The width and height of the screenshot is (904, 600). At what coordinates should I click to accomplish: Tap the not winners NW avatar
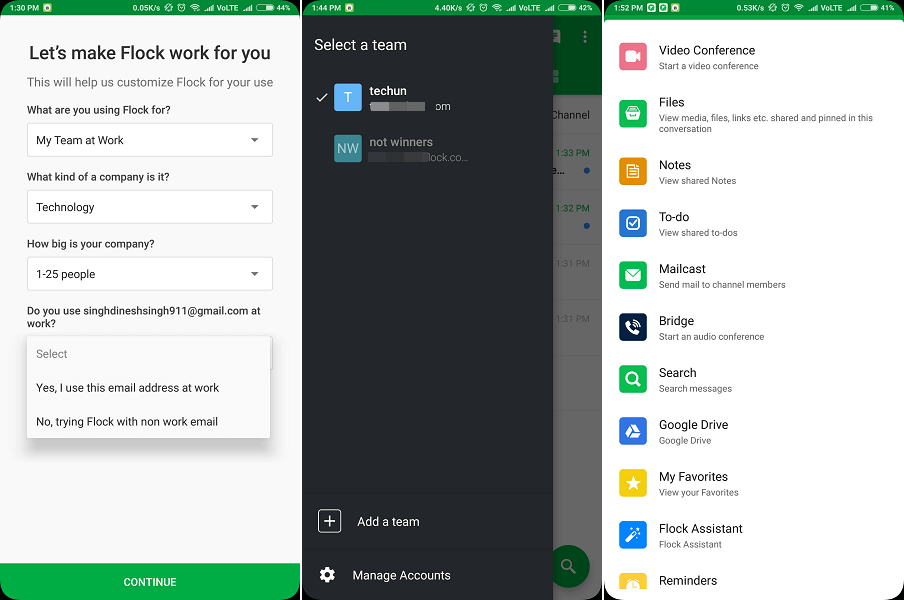[348, 148]
